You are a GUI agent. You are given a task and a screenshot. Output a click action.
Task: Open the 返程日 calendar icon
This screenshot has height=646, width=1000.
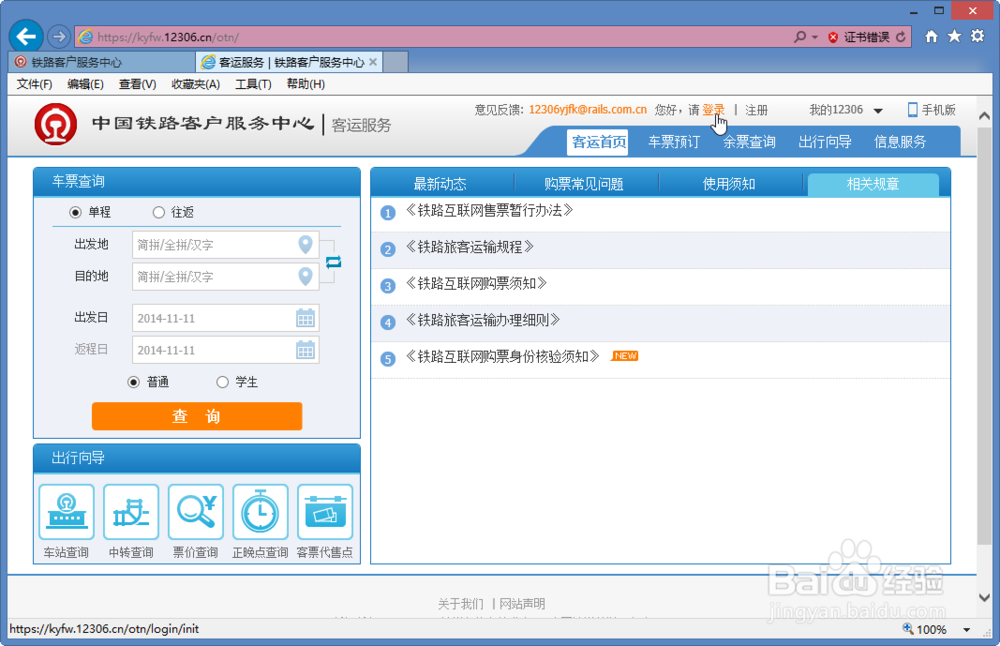click(x=305, y=349)
